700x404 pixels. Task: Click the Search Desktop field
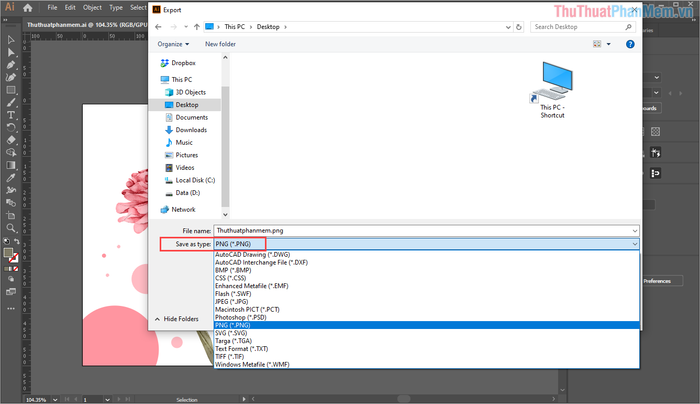coord(583,27)
